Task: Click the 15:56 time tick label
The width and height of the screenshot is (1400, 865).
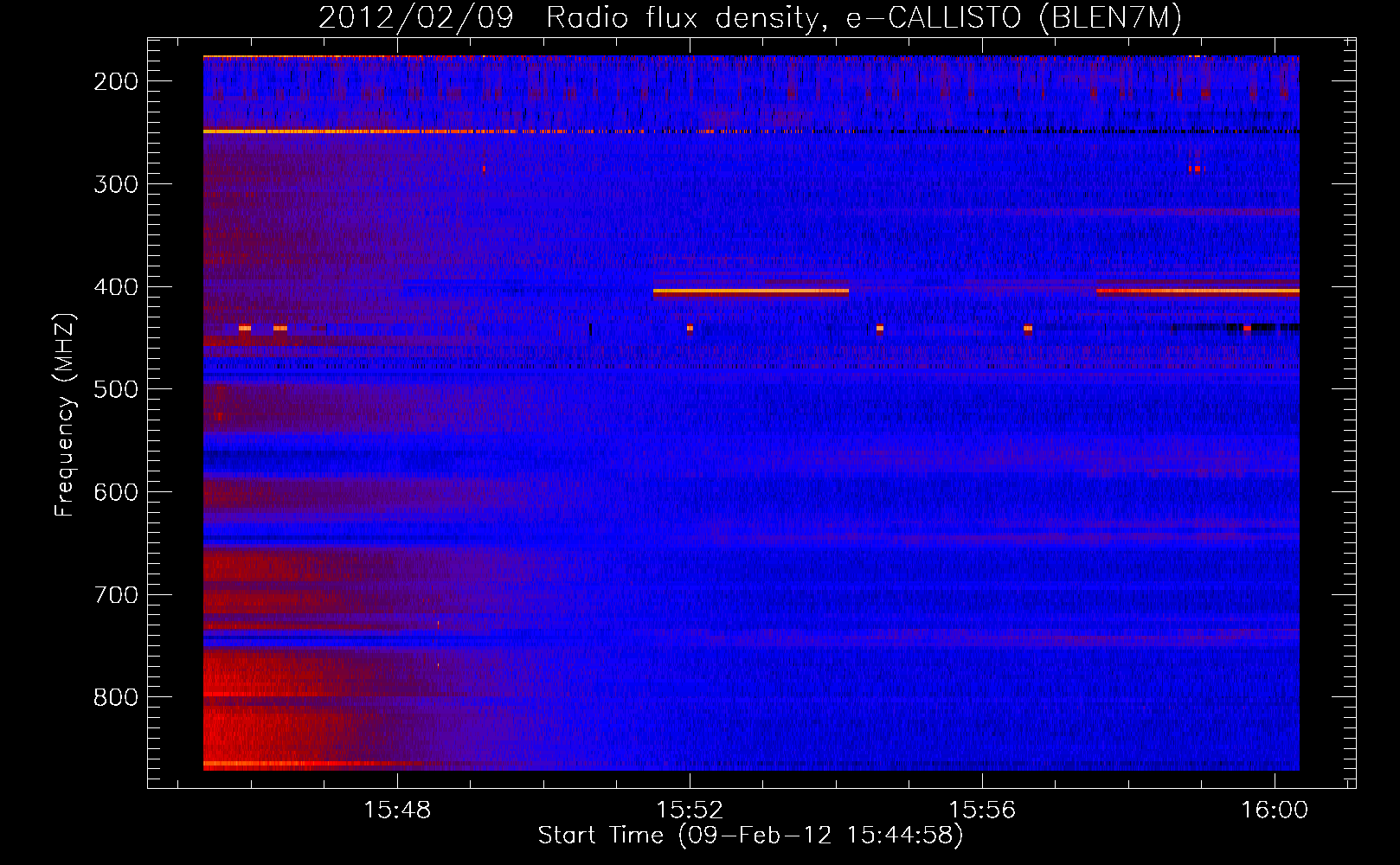Action: click(982, 811)
